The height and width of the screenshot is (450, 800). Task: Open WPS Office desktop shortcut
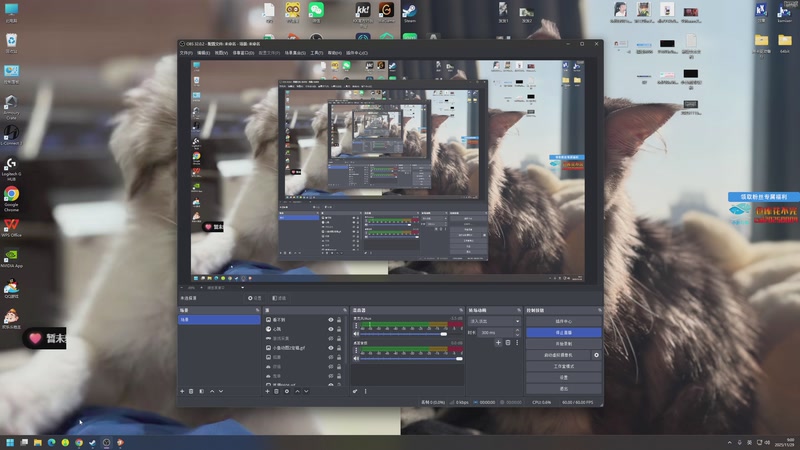(x=11, y=228)
